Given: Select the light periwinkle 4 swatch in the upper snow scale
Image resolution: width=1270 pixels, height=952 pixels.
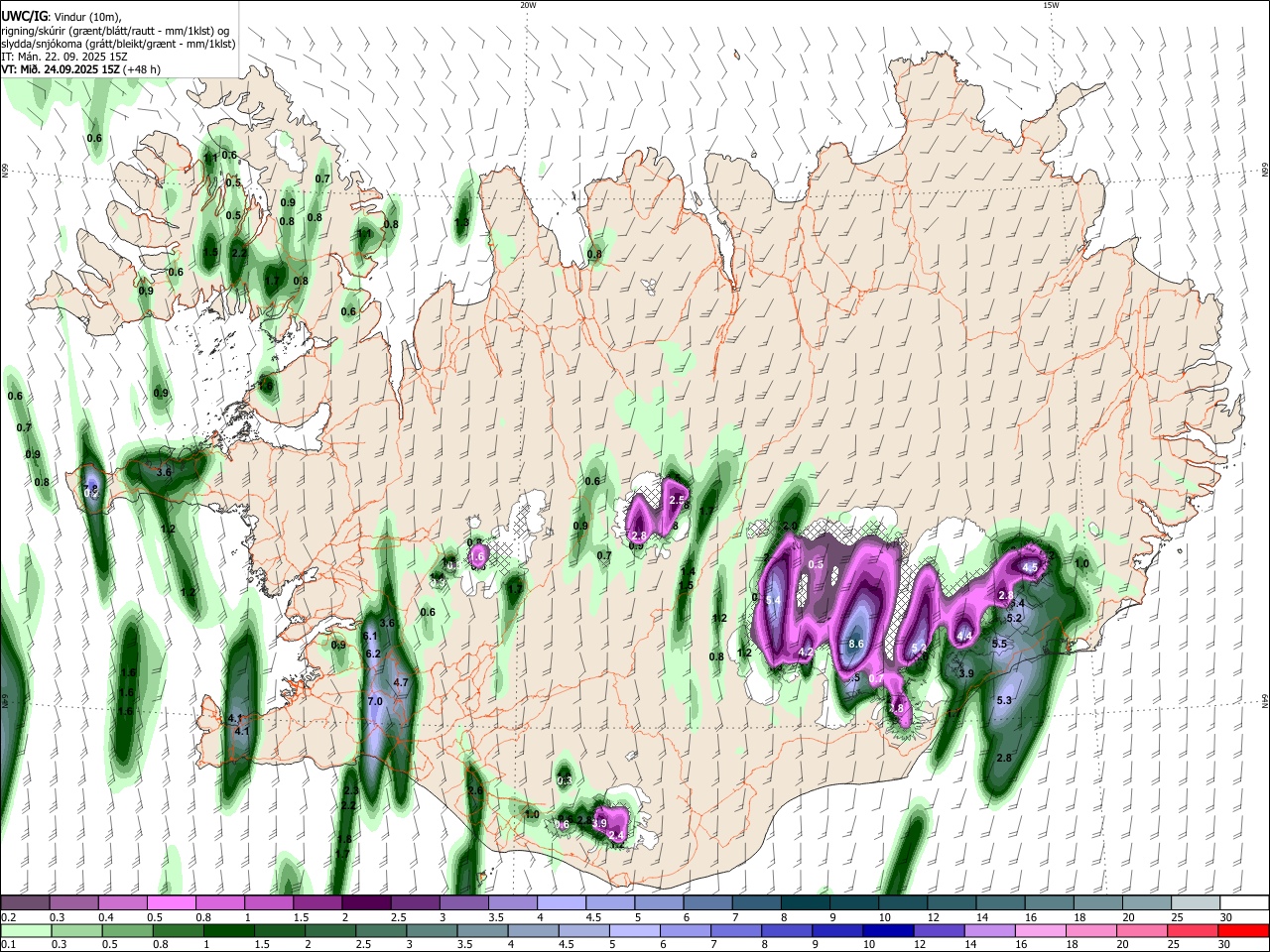Looking at the screenshot, I should [x=561, y=903].
